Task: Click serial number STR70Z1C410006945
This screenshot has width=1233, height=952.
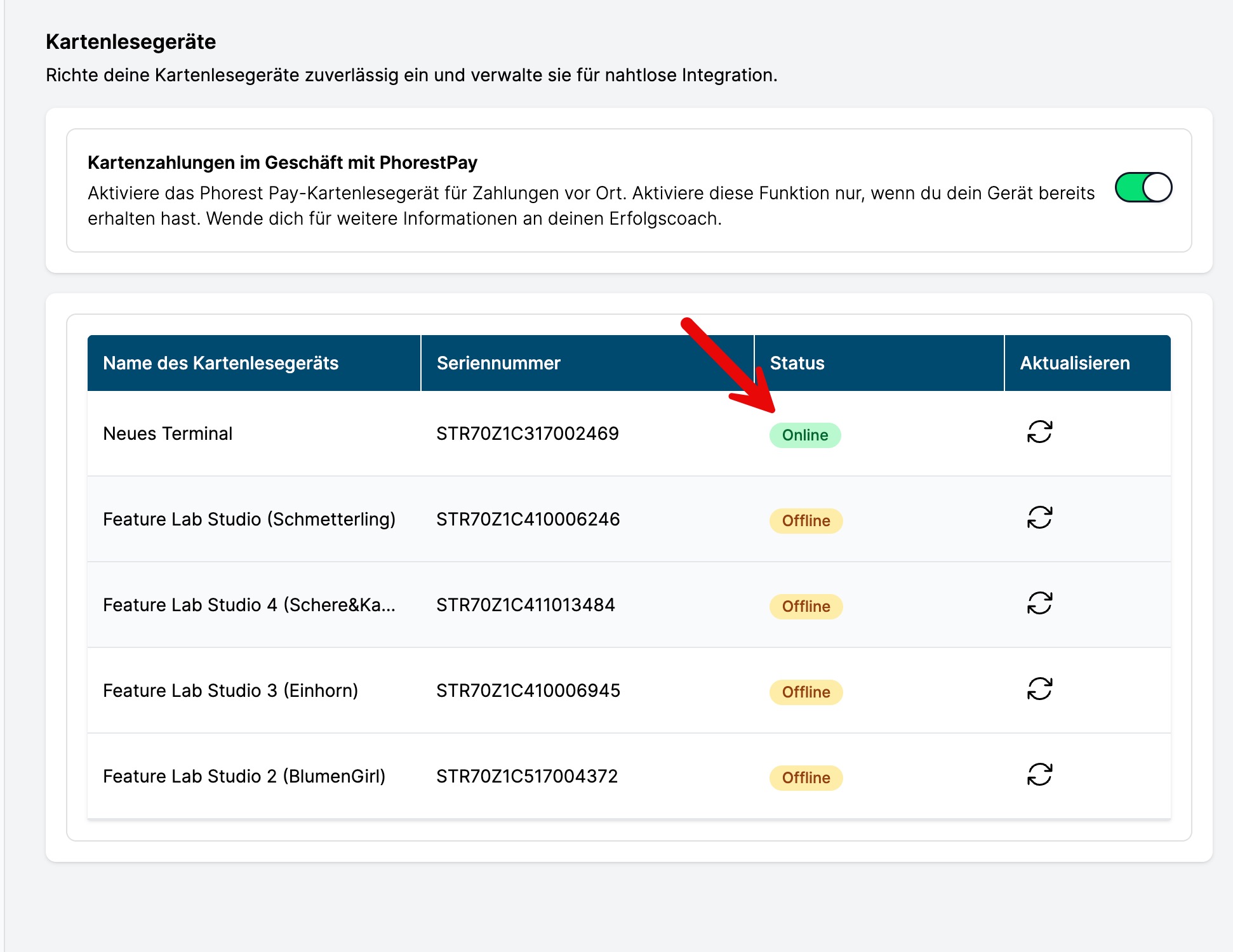Action: pyautogui.click(x=528, y=691)
